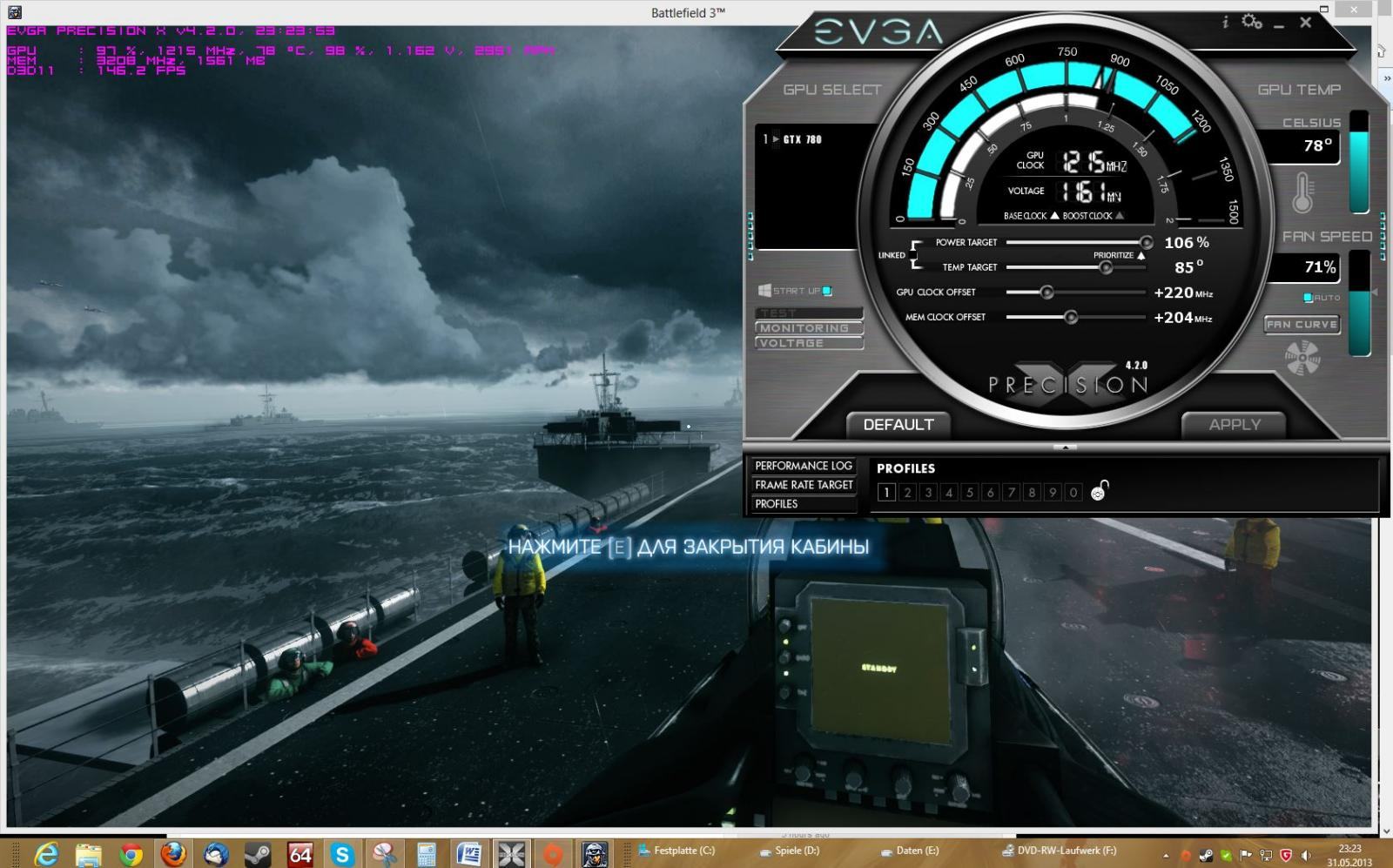Click the thermometer icon under GPU Temp
This screenshot has width=1393, height=868.
[x=1302, y=192]
